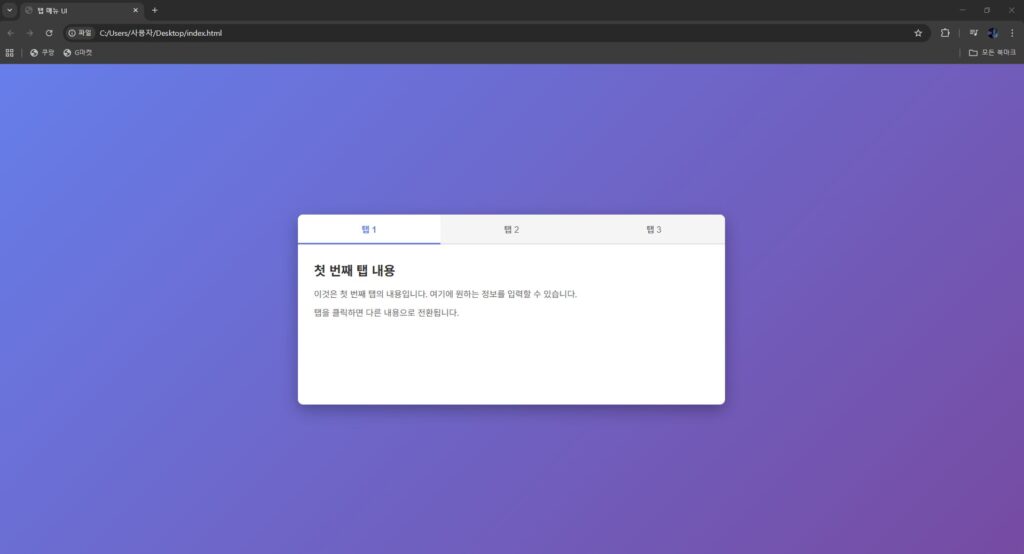Open the 모든 북마크 folder
1024x554 pixels.
(x=992, y=53)
